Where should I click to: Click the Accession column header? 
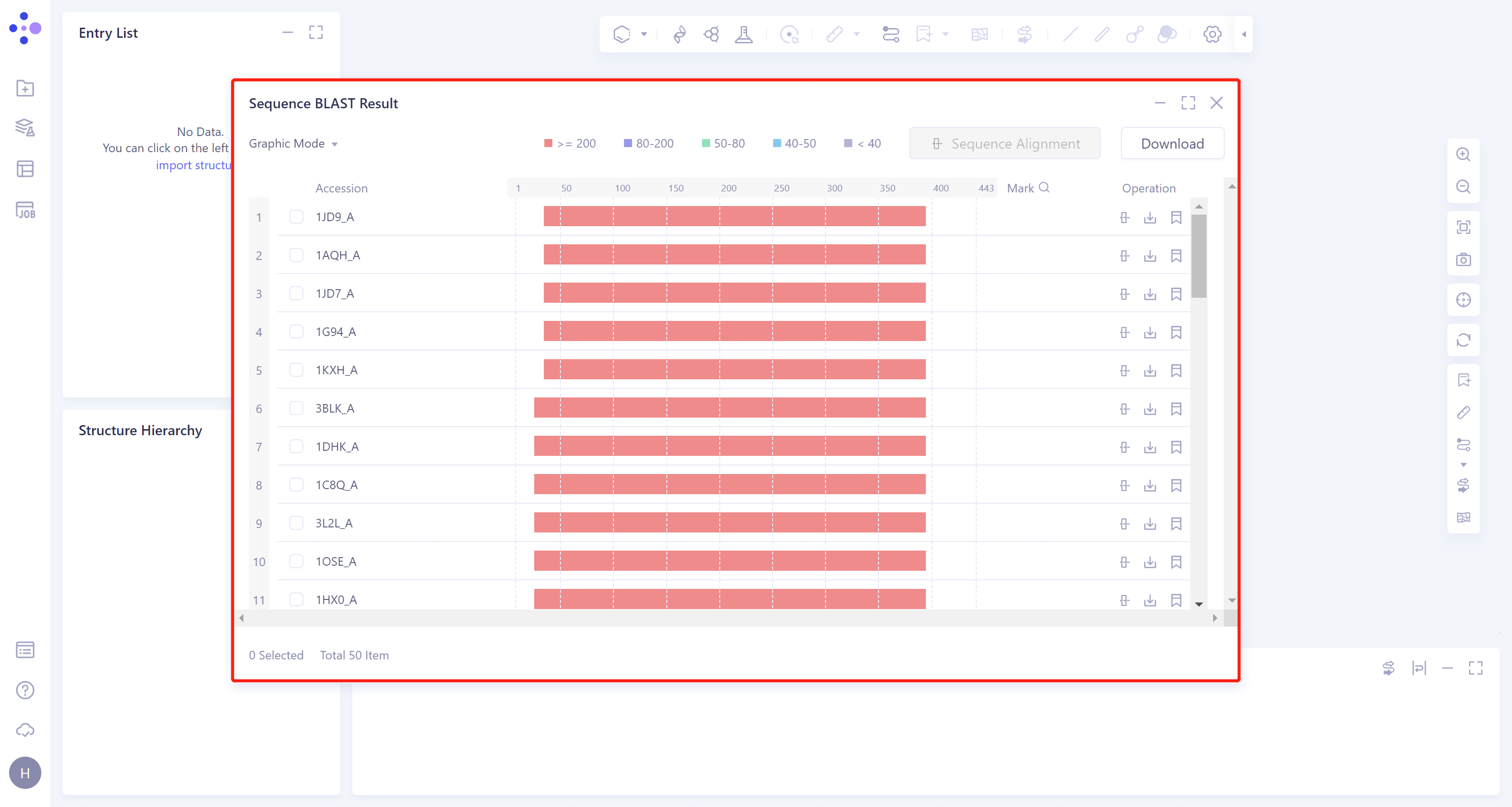point(341,188)
